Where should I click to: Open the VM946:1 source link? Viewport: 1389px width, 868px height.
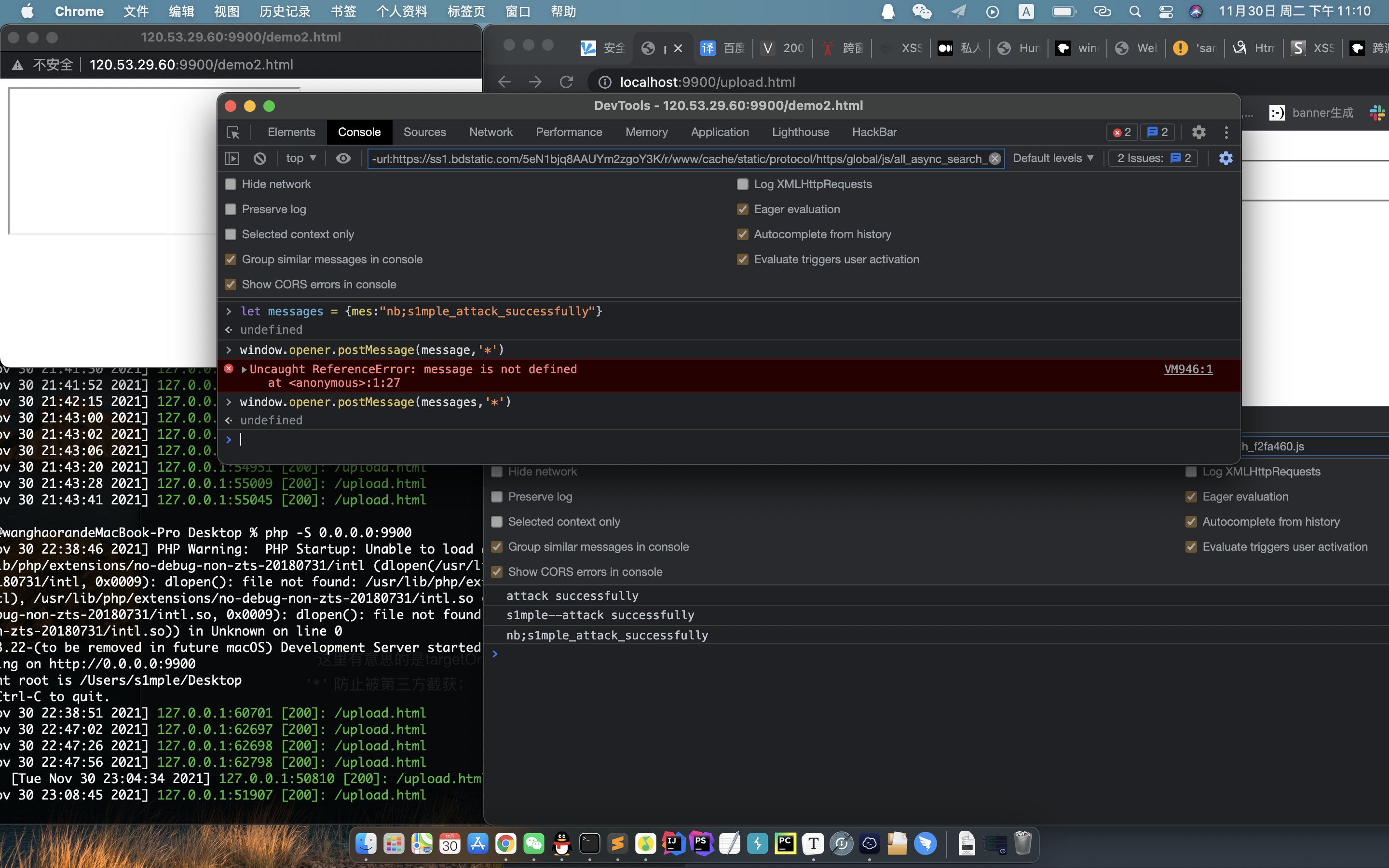click(x=1188, y=370)
